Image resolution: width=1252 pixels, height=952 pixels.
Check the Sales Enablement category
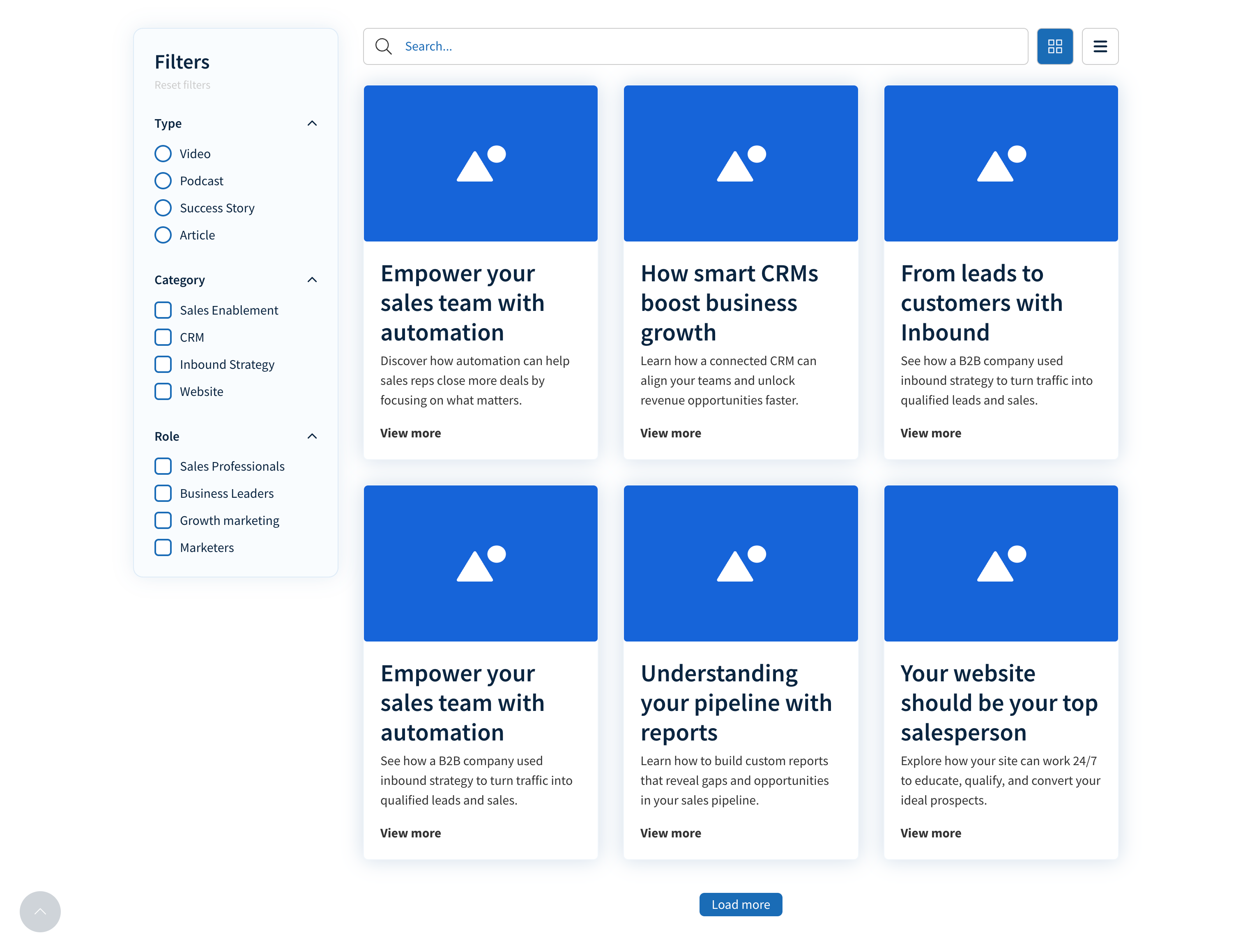[163, 310]
